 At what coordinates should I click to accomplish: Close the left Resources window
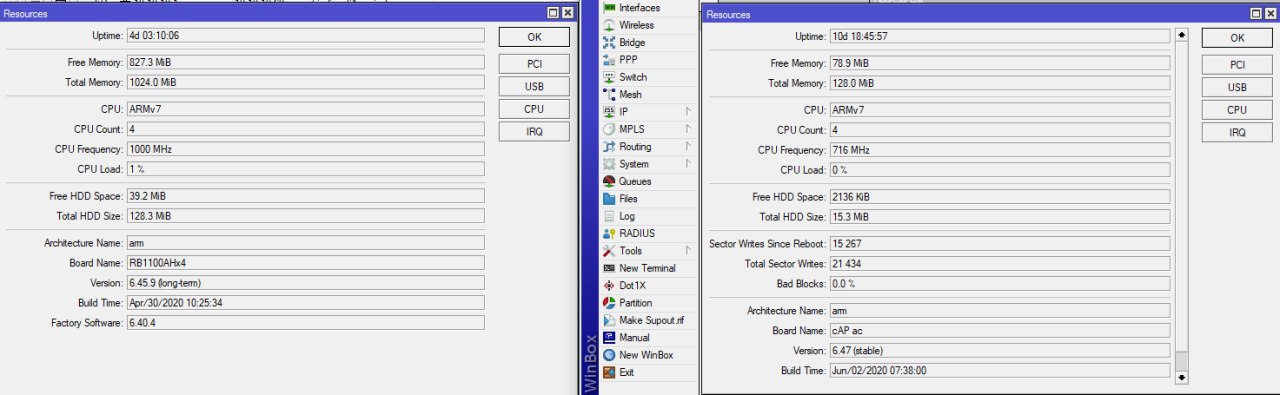[x=568, y=13]
